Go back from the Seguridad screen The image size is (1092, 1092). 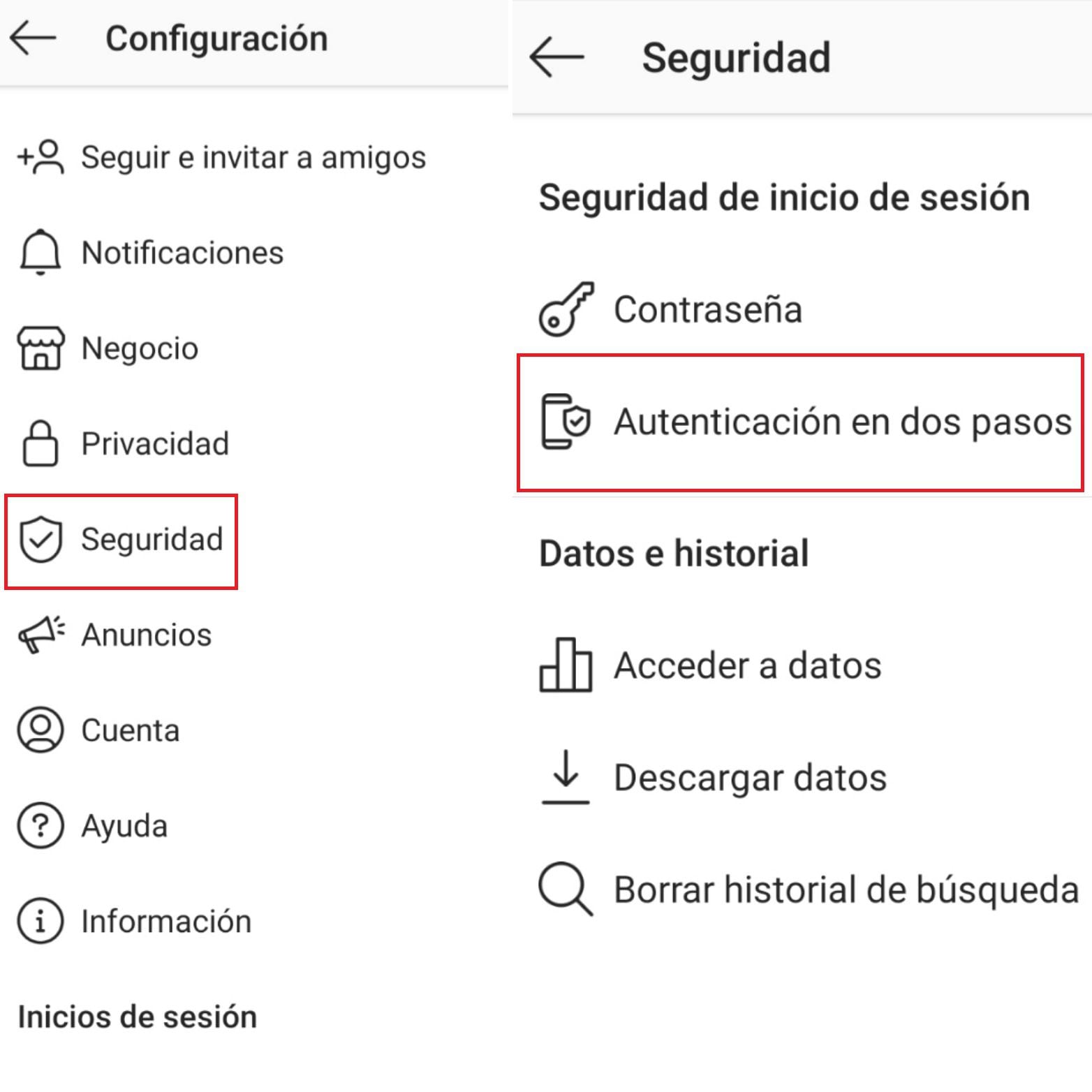556,57
